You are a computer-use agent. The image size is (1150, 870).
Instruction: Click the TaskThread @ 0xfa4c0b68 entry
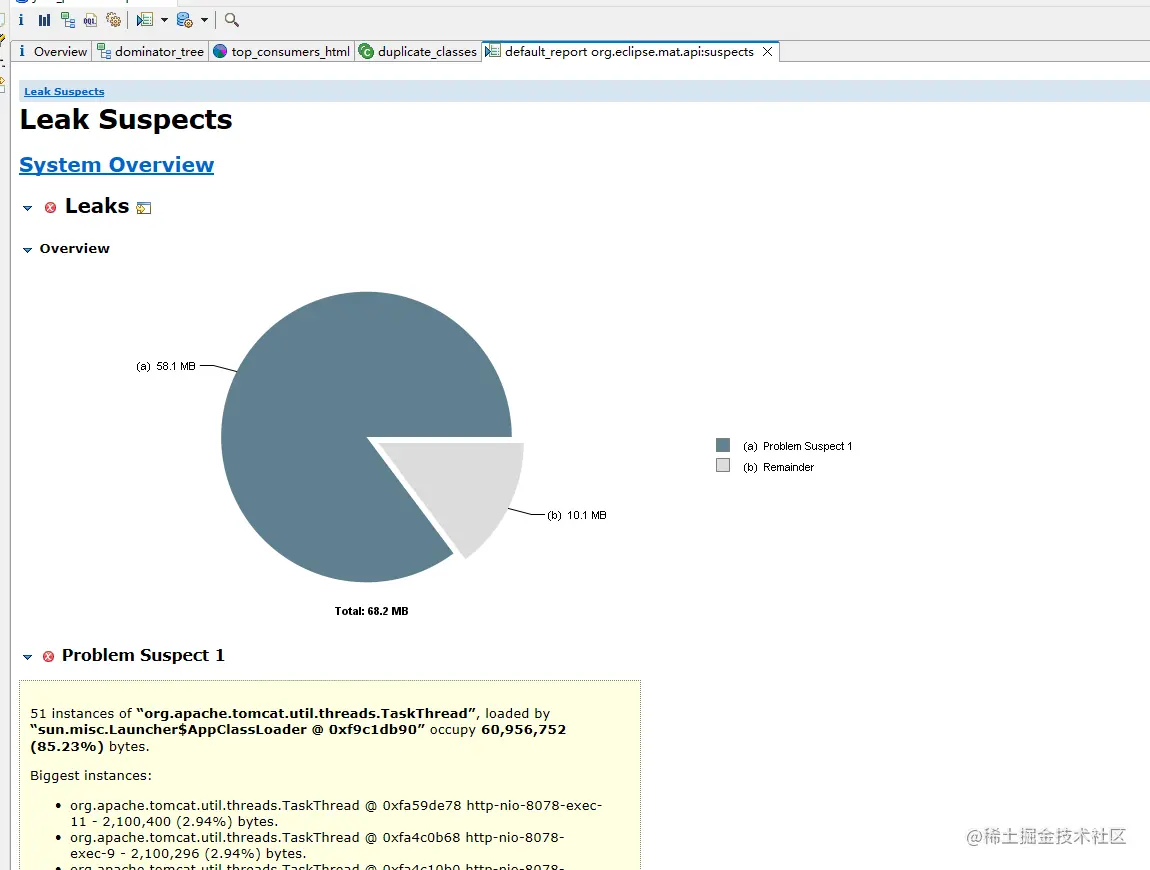(x=318, y=846)
